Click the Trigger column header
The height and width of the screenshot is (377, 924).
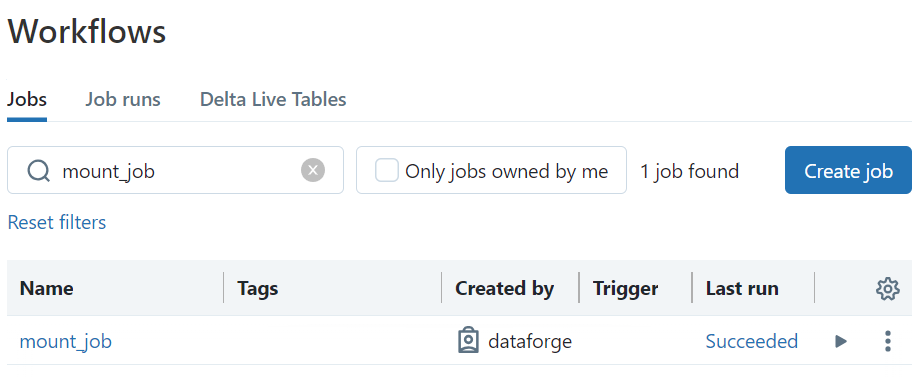pos(625,289)
